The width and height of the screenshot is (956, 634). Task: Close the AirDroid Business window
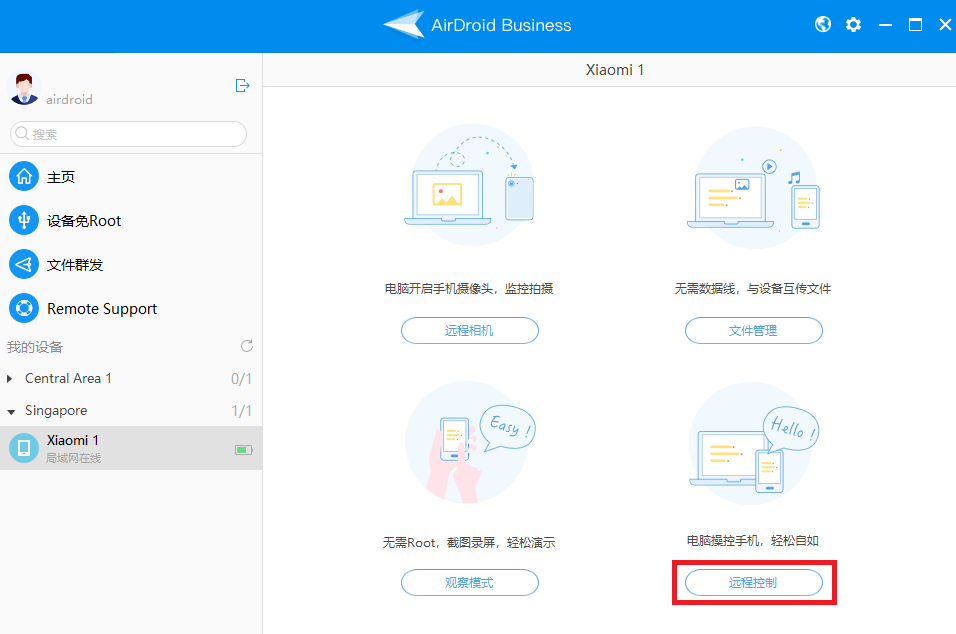(945, 24)
